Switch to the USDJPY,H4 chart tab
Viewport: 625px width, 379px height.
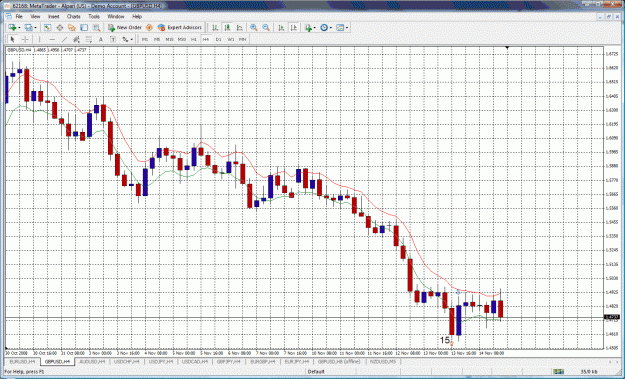coord(161,362)
